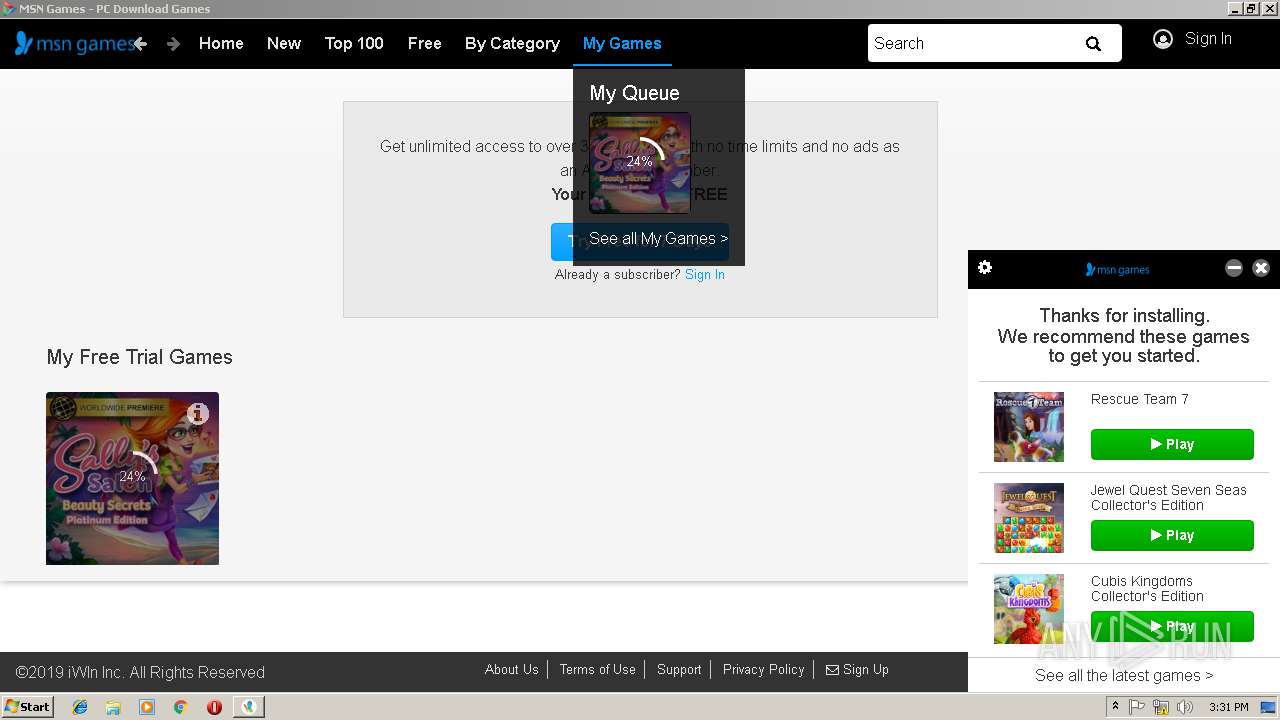The height and width of the screenshot is (720, 1280).
Task: Click My Free Trial Games heading
Action: pyautogui.click(x=139, y=357)
